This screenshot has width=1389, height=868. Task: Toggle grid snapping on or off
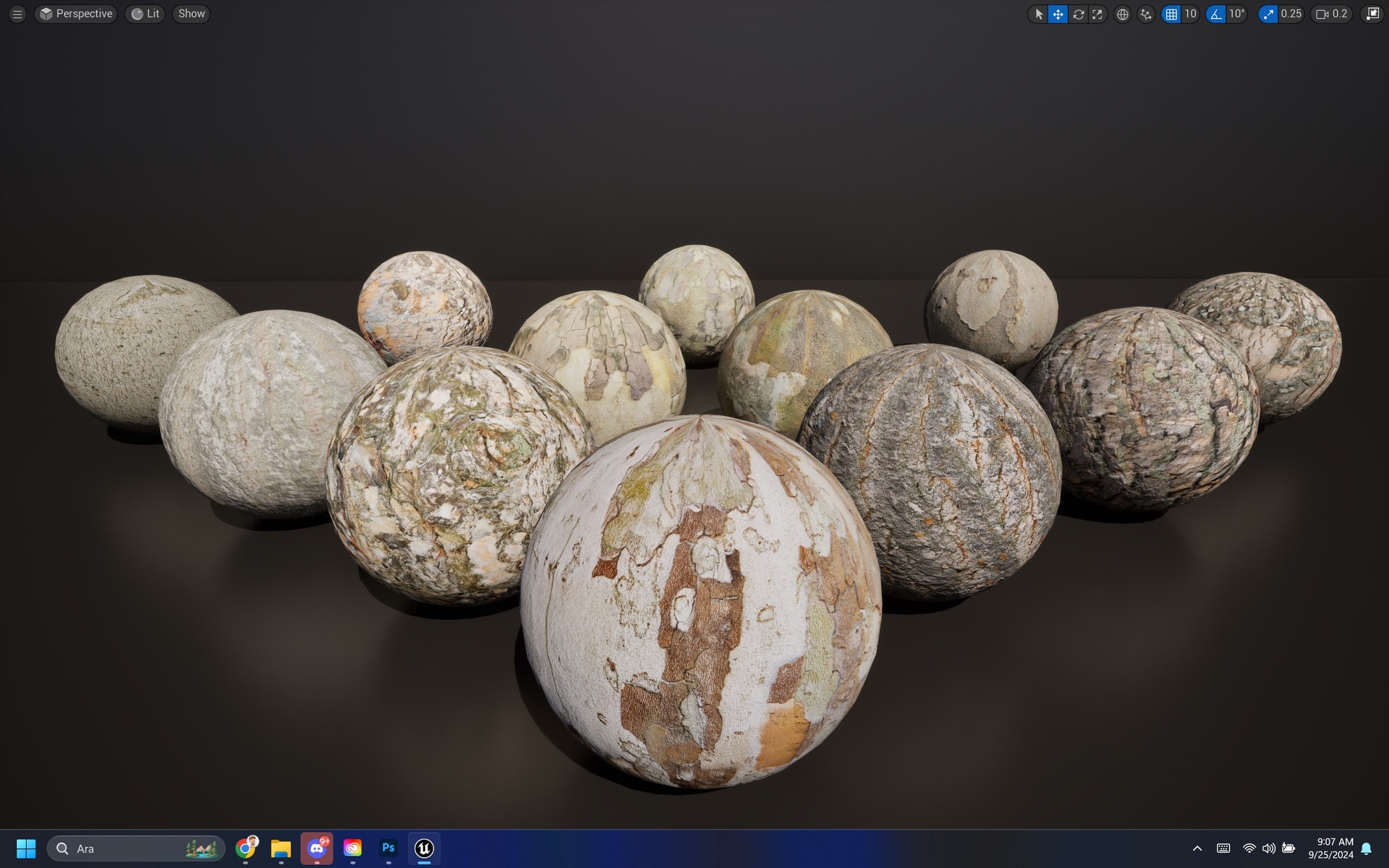click(1171, 14)
